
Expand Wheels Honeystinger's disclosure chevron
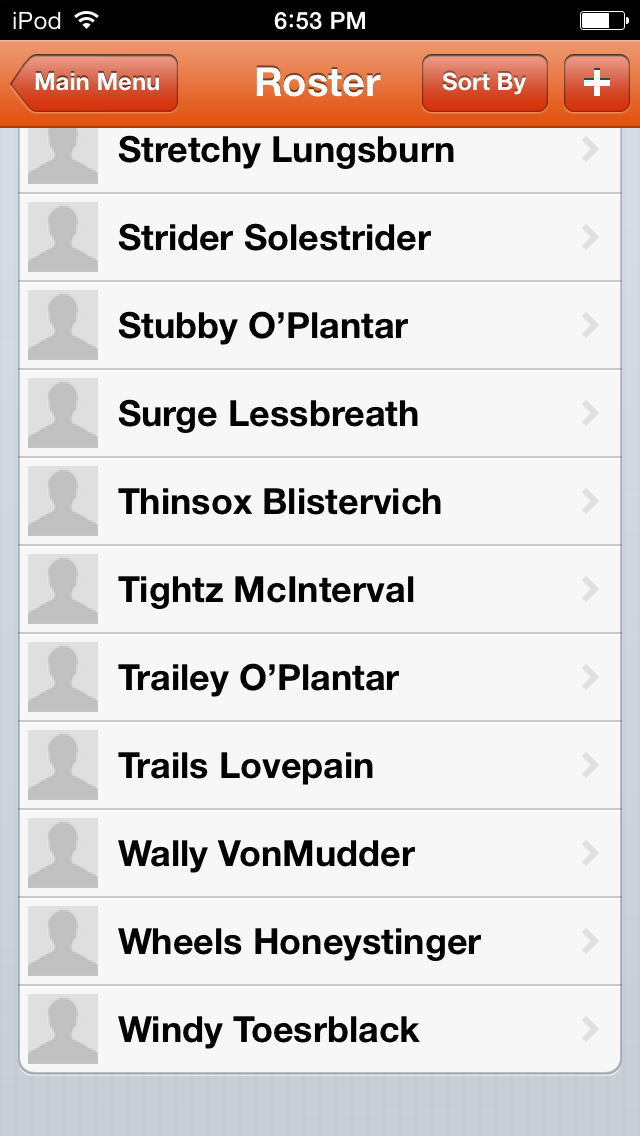(590, 942)
